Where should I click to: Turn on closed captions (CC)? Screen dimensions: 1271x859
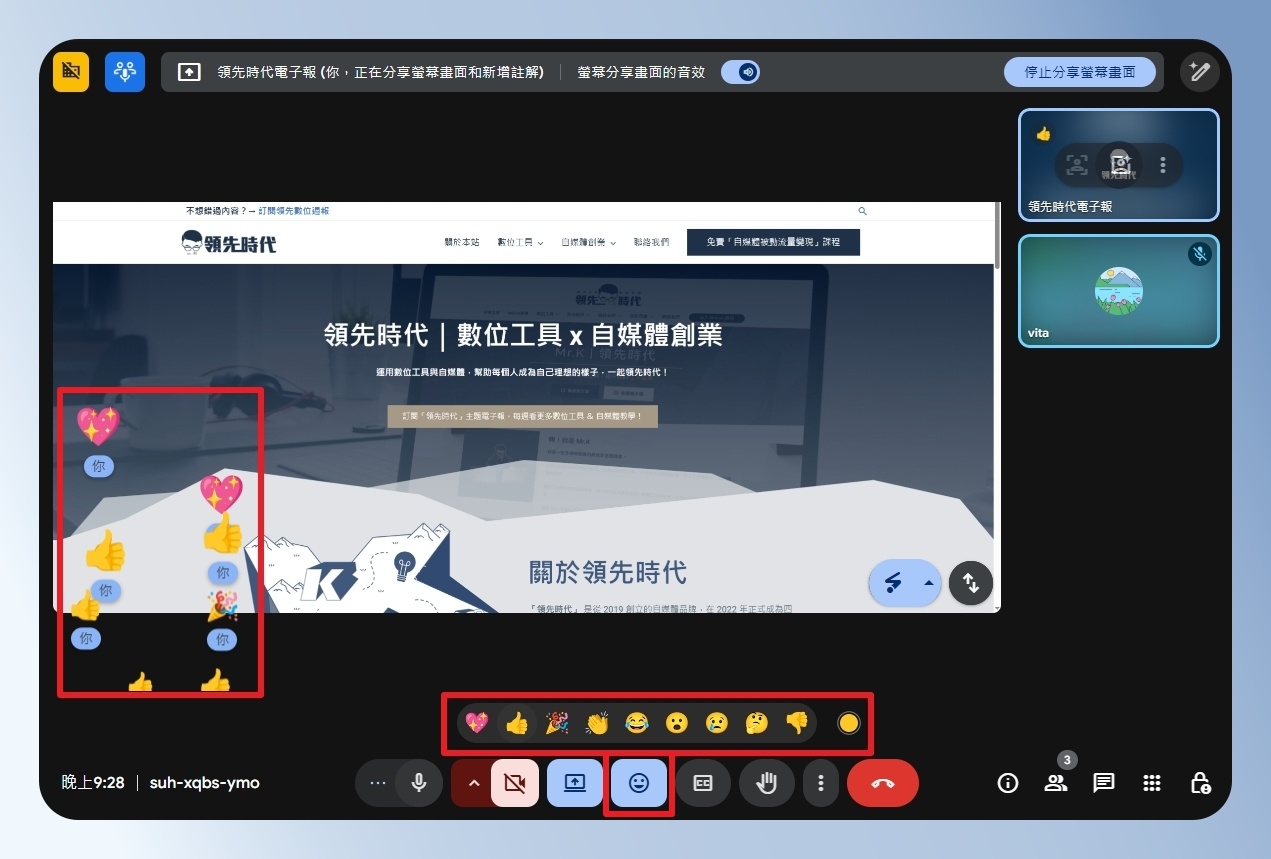pos(703,783)
